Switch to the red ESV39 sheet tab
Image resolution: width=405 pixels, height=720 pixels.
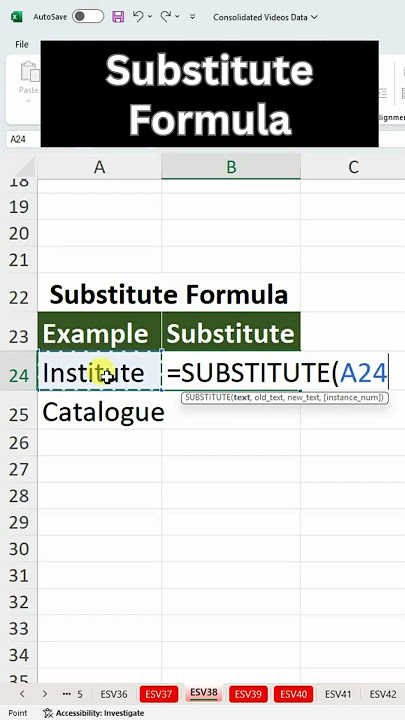248,694
